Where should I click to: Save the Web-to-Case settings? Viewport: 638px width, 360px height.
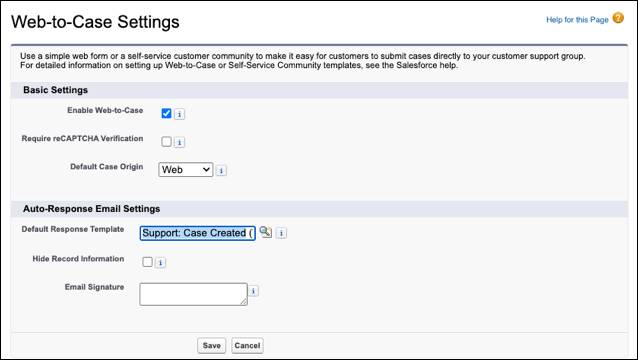(212, 345)
